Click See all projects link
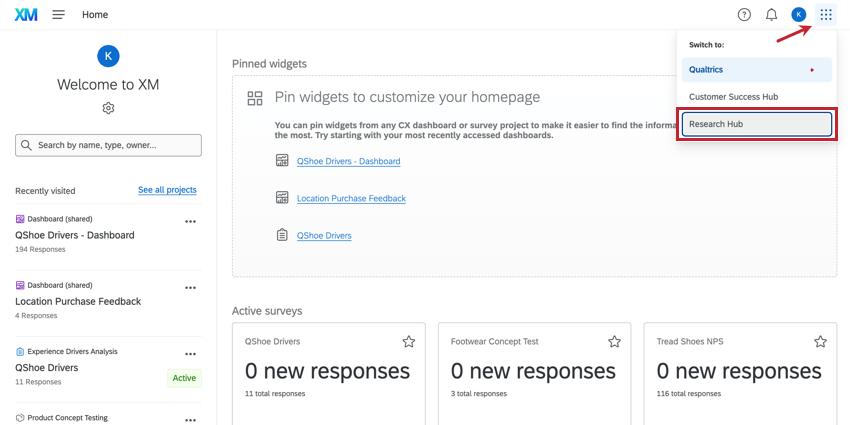 (167, 190)
